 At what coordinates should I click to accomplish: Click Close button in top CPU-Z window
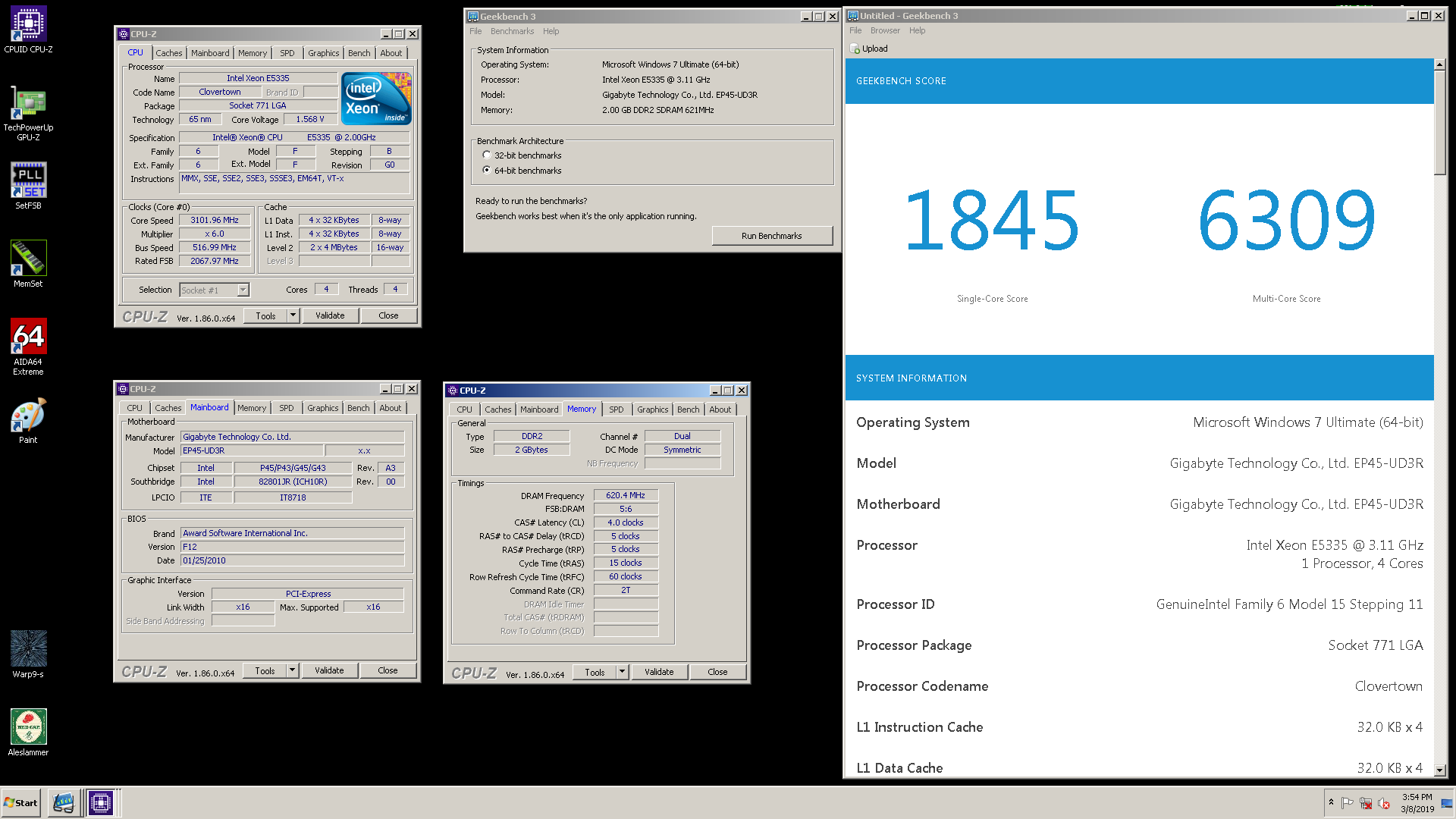tap(388, 315)
